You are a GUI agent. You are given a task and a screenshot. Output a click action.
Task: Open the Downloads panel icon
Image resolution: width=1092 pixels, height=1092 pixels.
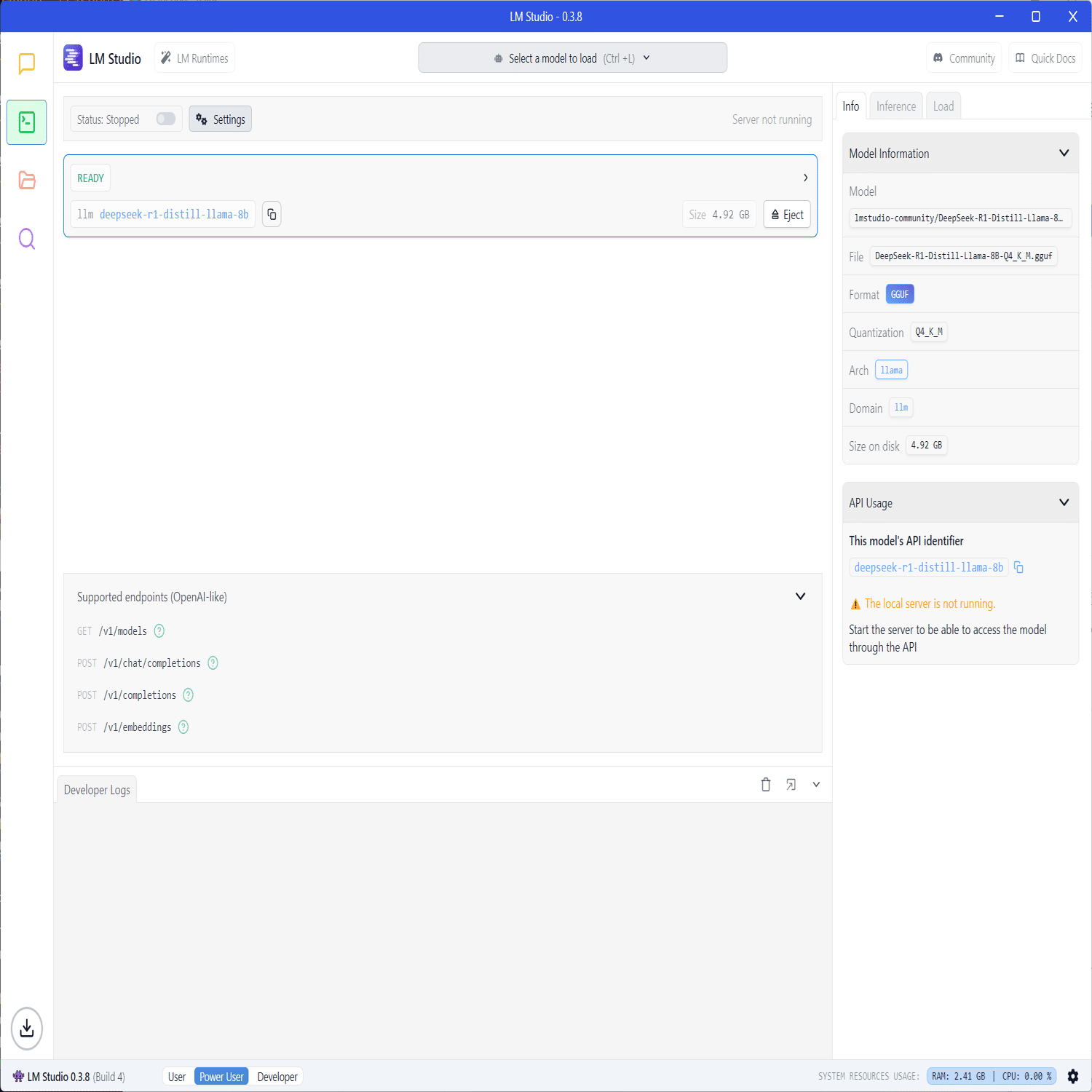click(27, 1028)
